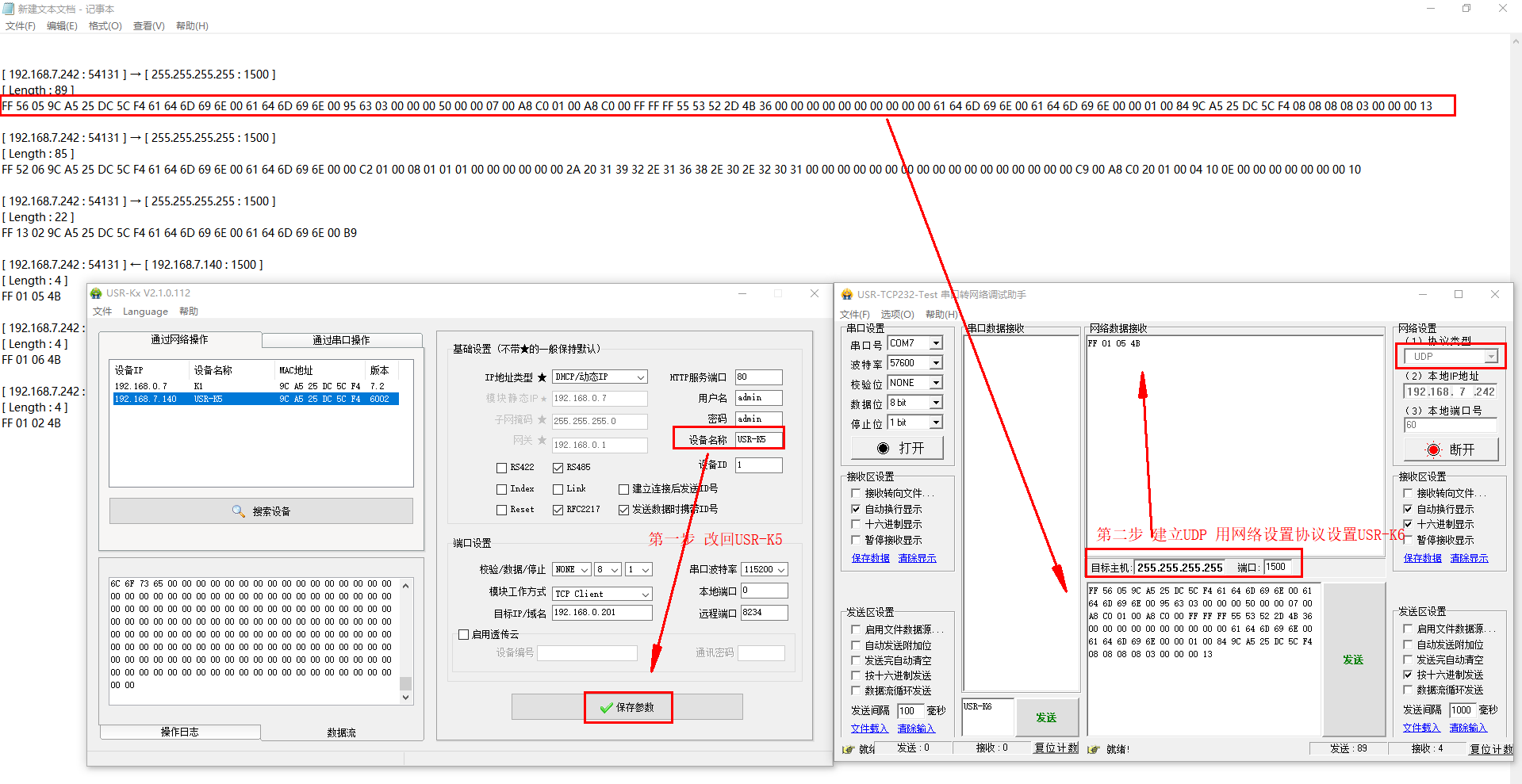Switch to the 通过串口操作 tab
Viewport: 1522px width, 784px height.
pos(341,340)
